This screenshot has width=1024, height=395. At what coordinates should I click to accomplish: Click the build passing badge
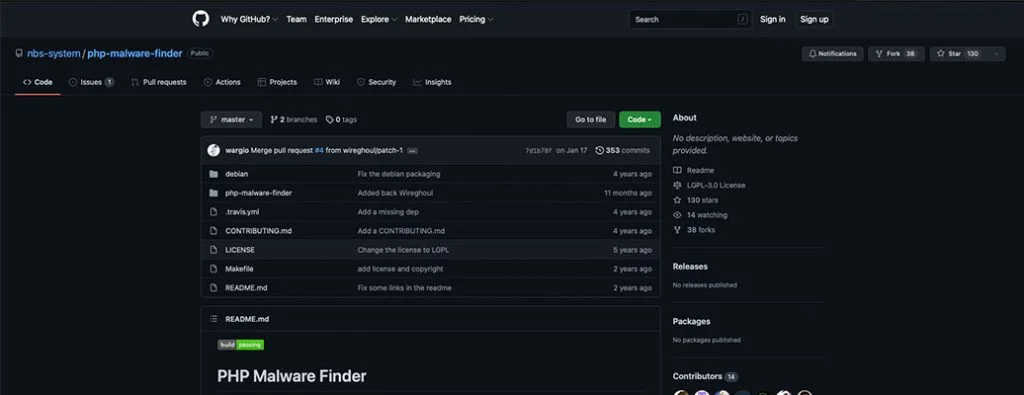click(241, 345)
